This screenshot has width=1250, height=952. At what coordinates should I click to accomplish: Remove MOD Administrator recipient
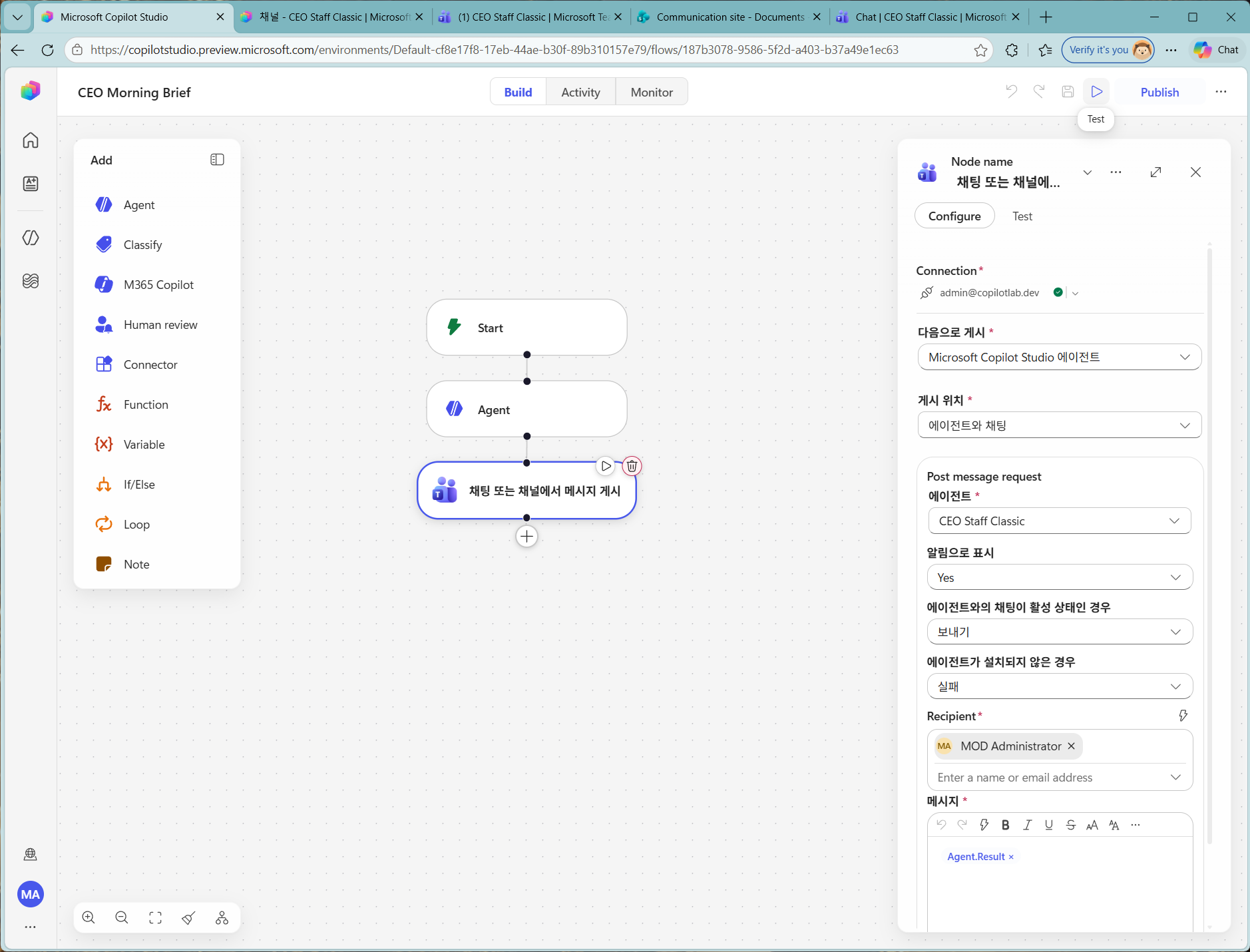tap(1072, 746)
